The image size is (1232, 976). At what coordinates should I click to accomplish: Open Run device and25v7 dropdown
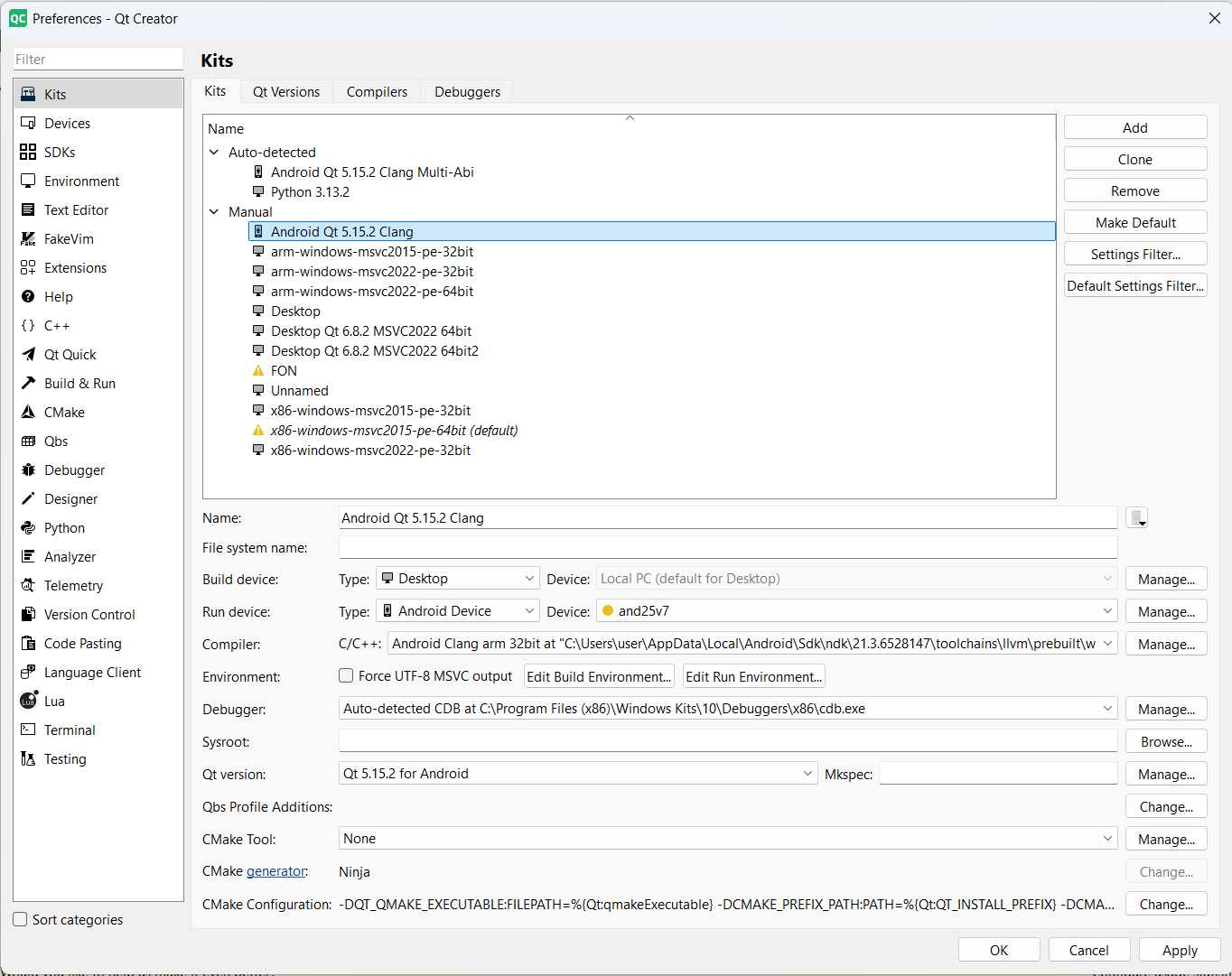coord(857,611)
